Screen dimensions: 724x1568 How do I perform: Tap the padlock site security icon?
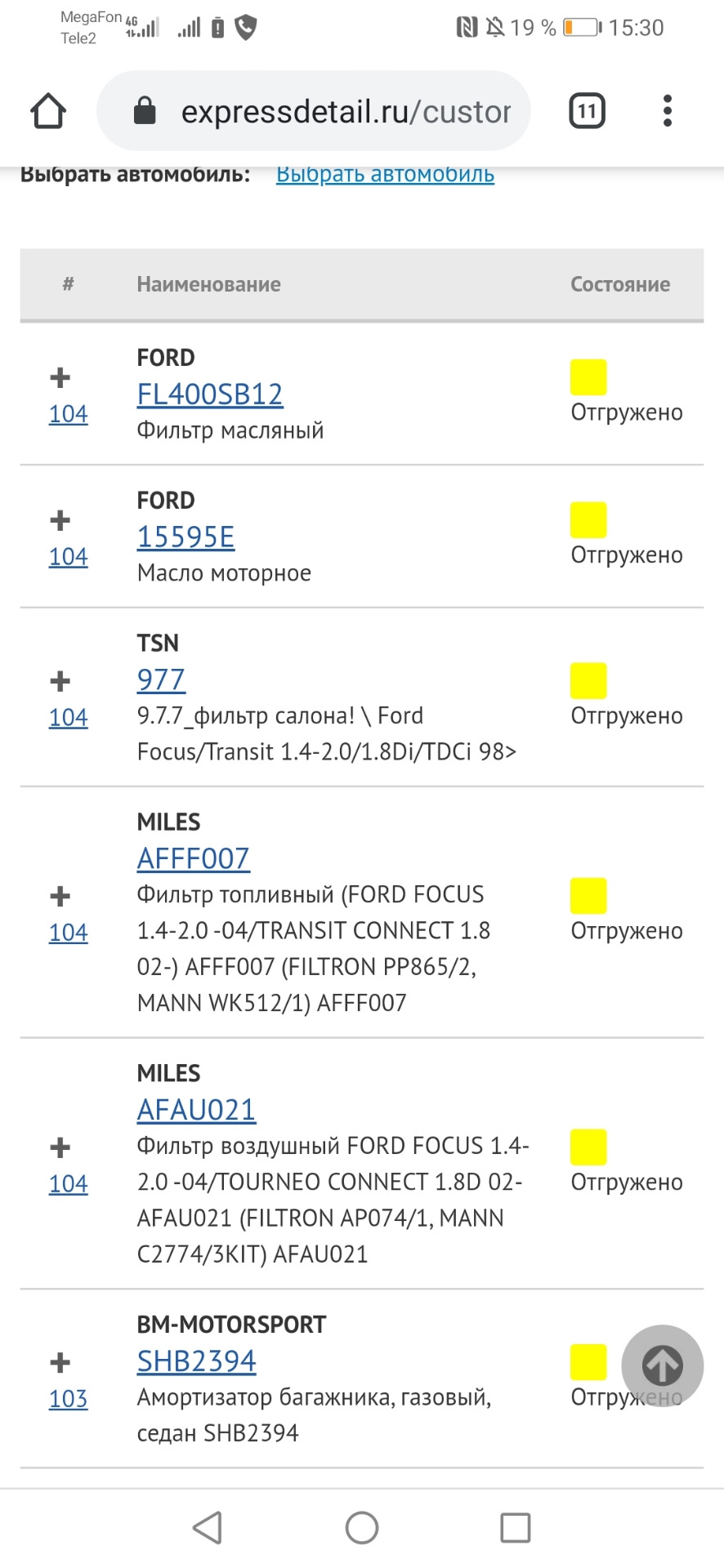pyautogui.click(x=145, y=111)
